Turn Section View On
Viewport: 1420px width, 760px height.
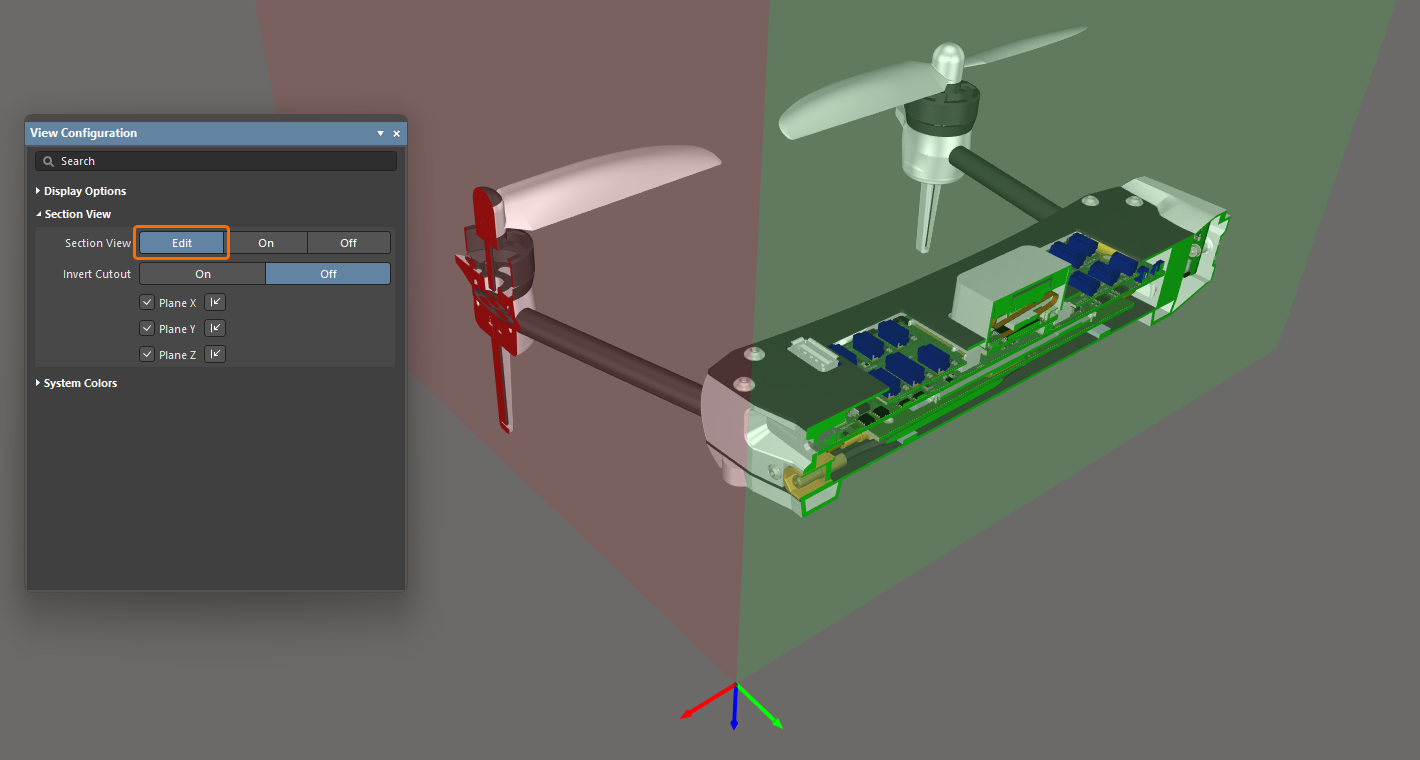coord(266,243)
